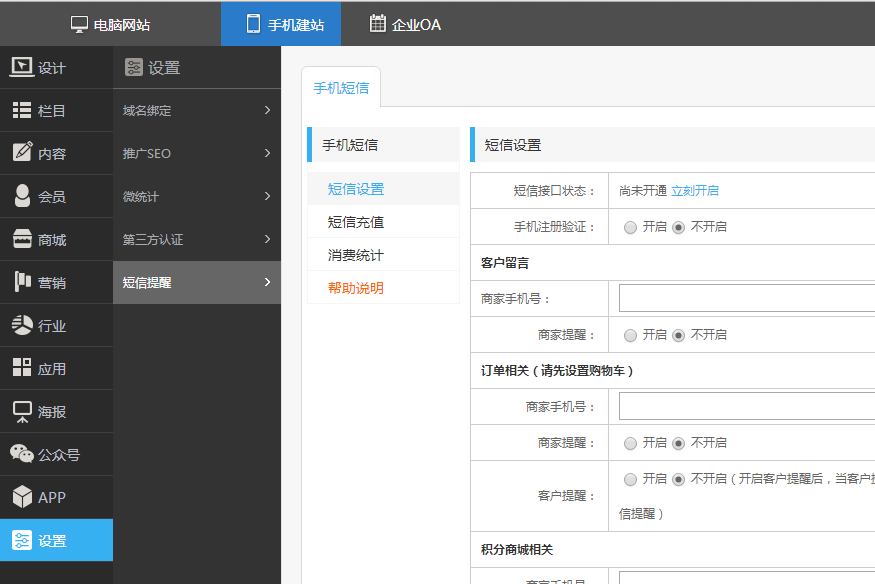Click the 商城 shop icon
The image size is (875, 584).
(22, 239)
